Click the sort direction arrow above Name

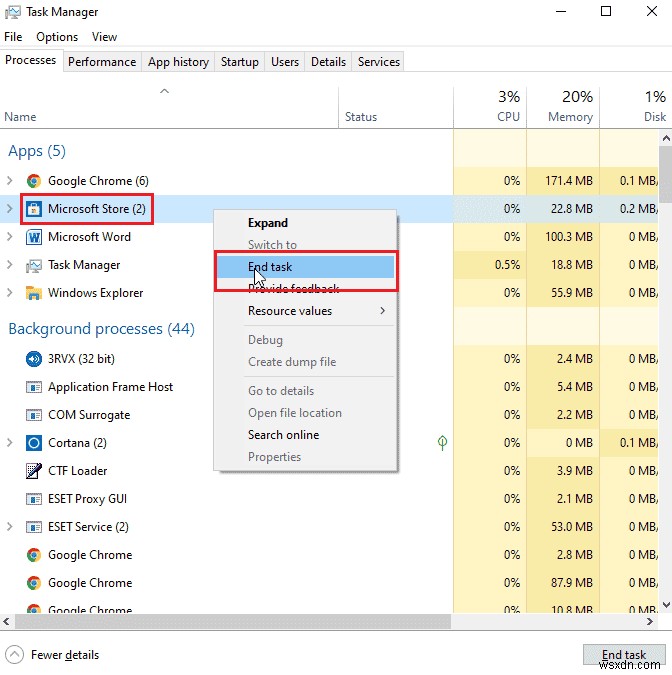[164, 91]
